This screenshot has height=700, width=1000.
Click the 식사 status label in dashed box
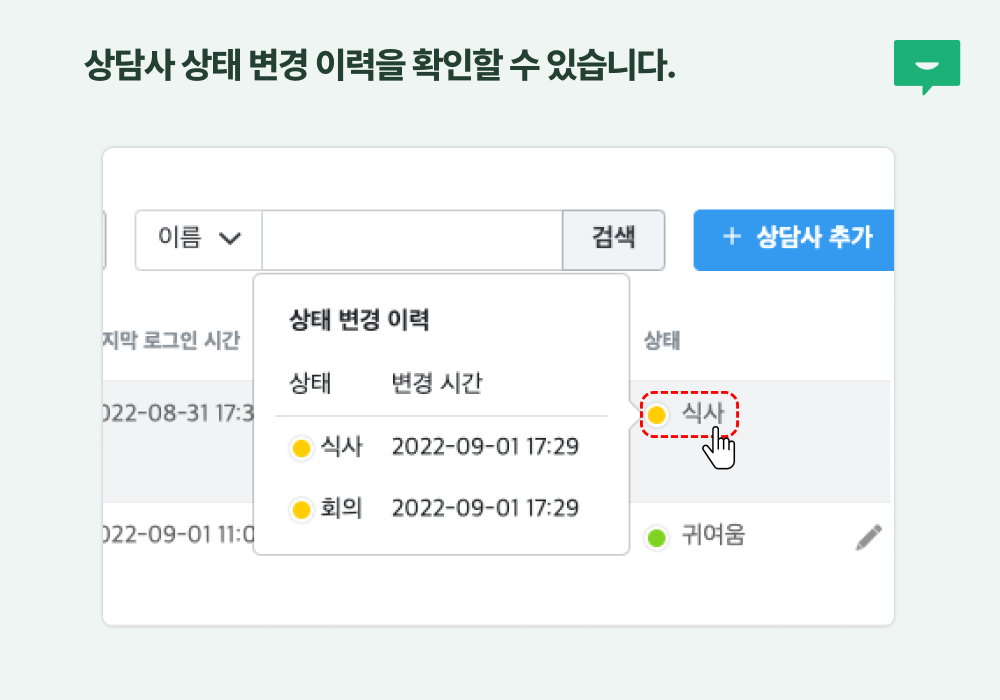click(703, 413)
